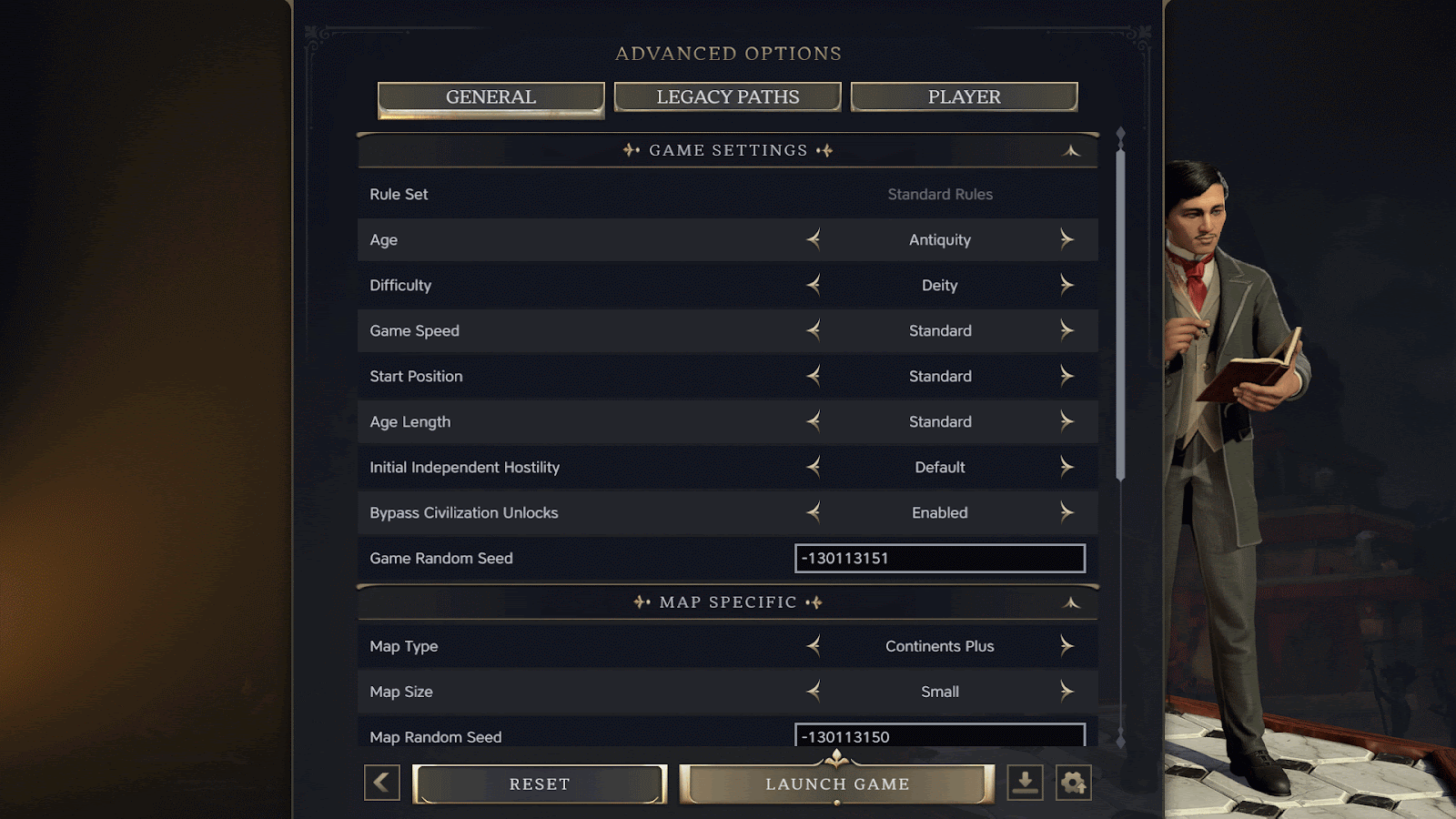
Task: Cycle Start Position with the right arrow
Action: tap(1067, 376)
